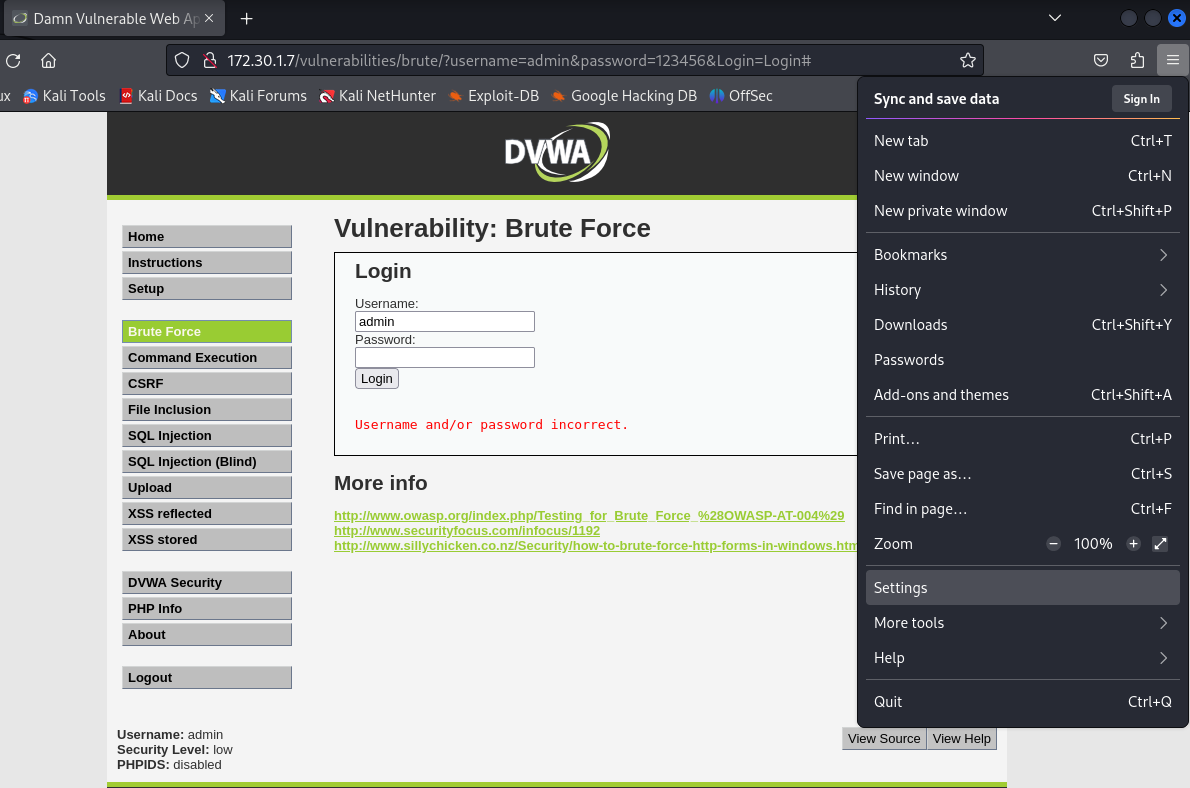Select New private window
Image resolution: width=1190 pixels, height=788 pixels.
click(x=1022, y=210)
